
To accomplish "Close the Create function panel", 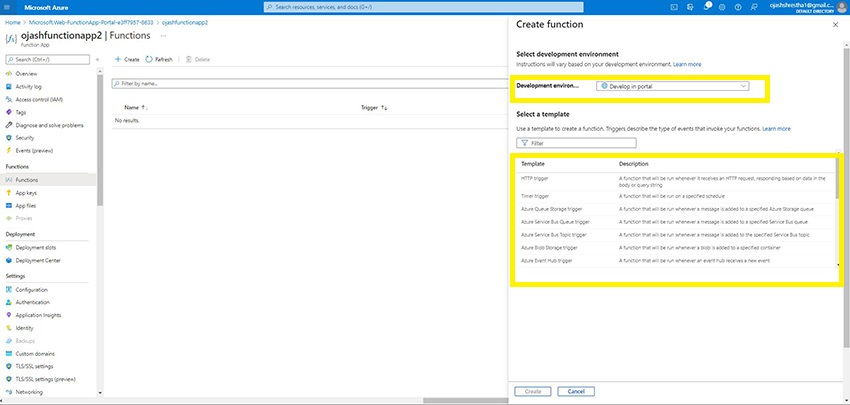I will (x=835, y=25).
